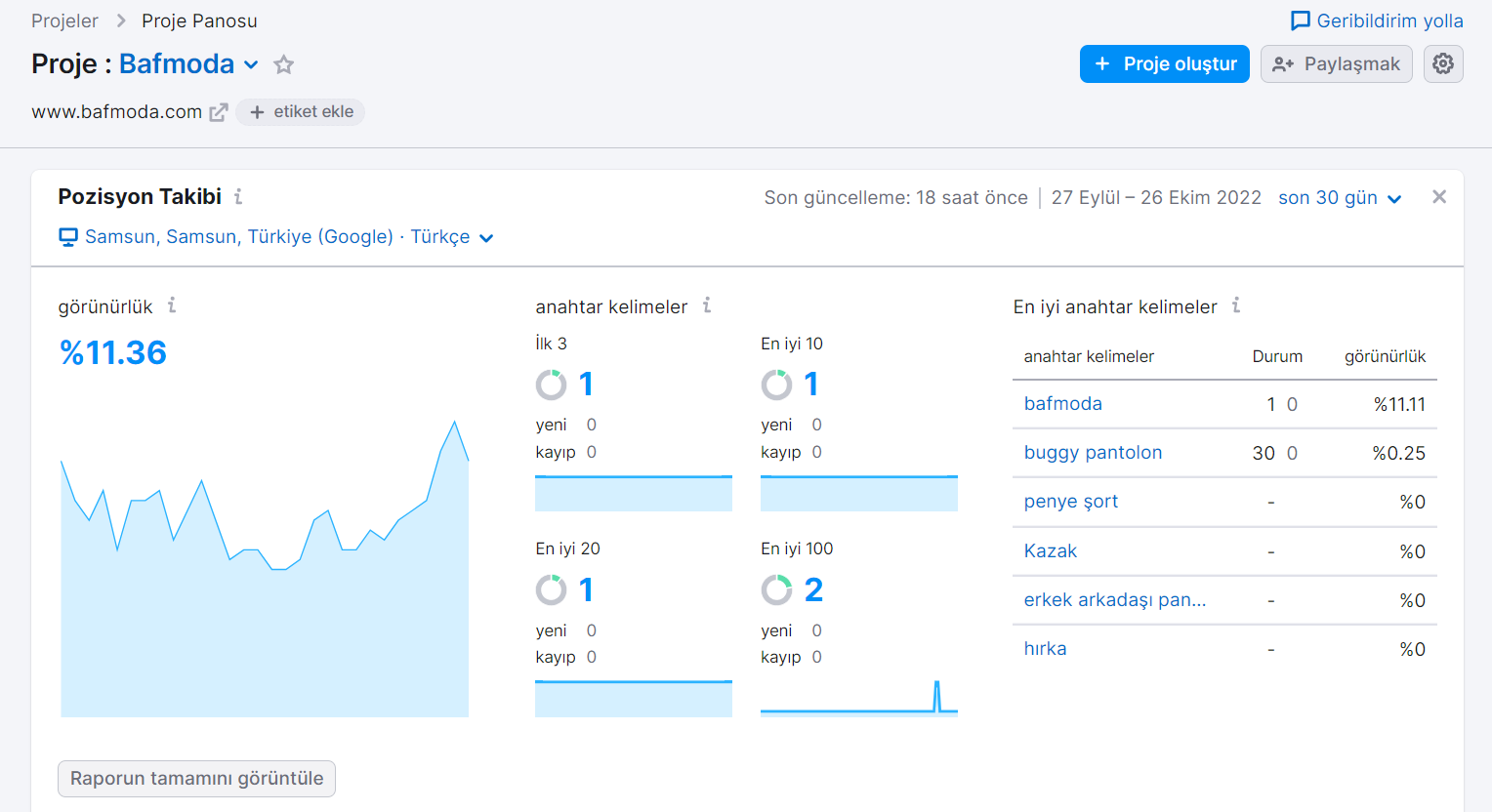Go to Projeler in the breadcrumb
Viewport: 1492px width, 812px height.
(64, 20)
